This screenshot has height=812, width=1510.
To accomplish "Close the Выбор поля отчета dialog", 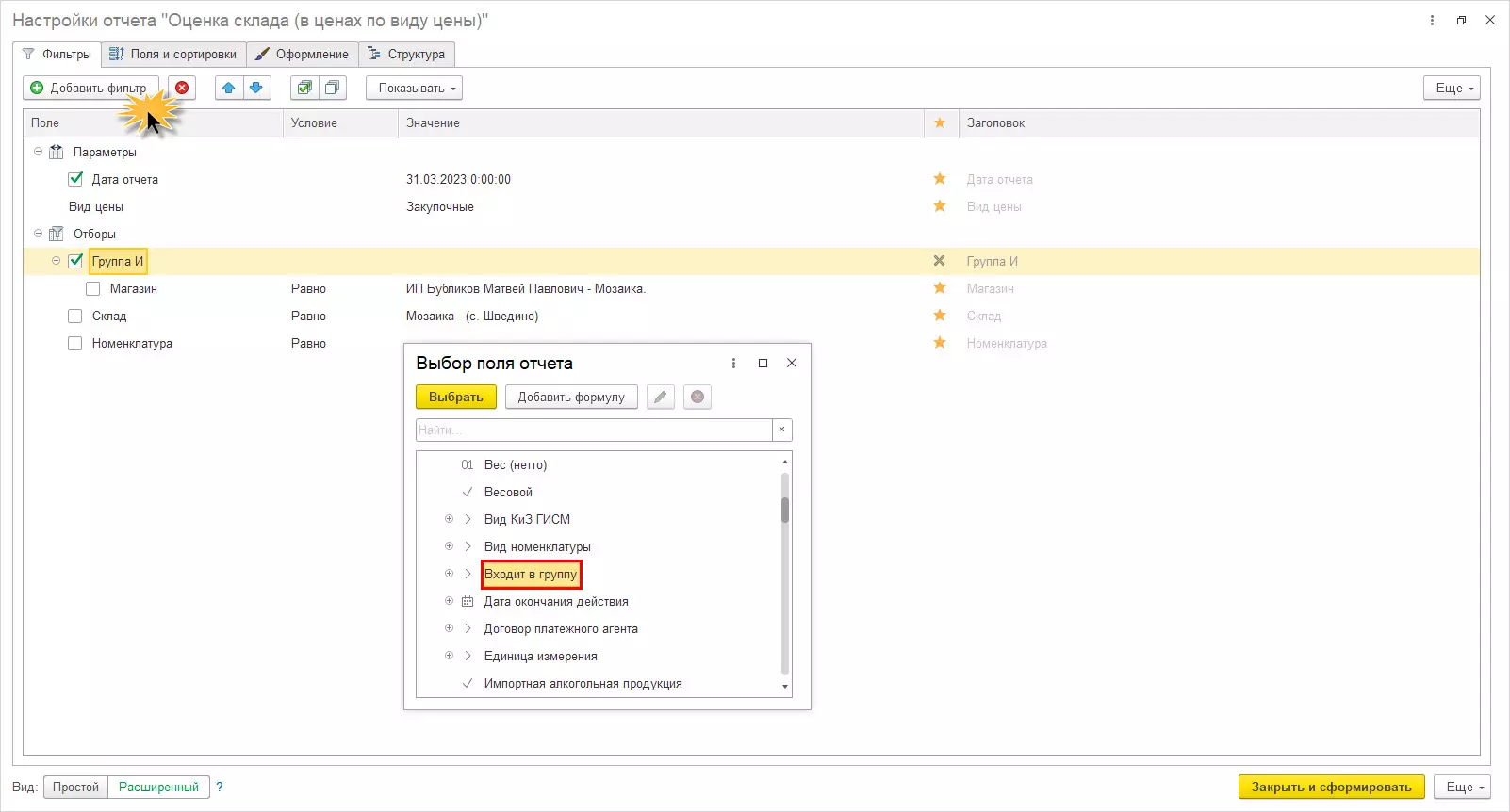I will click(792, 364).
